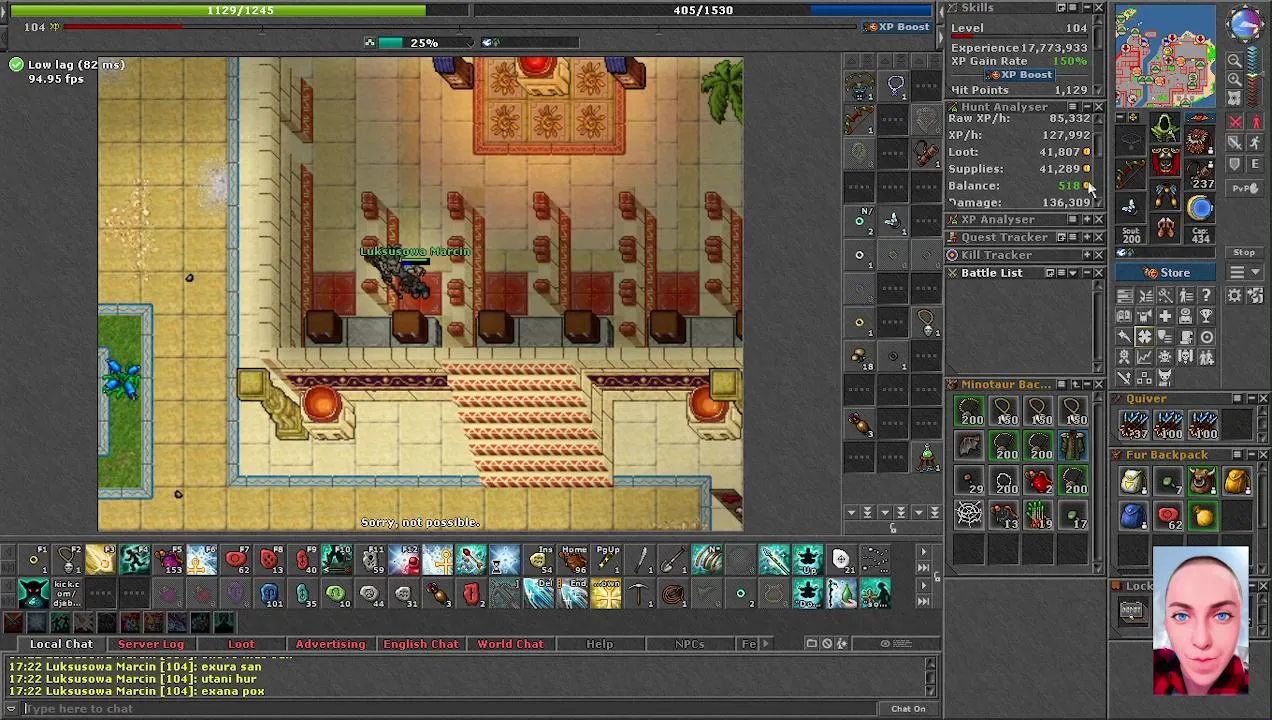Use the rope hotkey slot
The image size is (1272, 720).
coord(674,595)
